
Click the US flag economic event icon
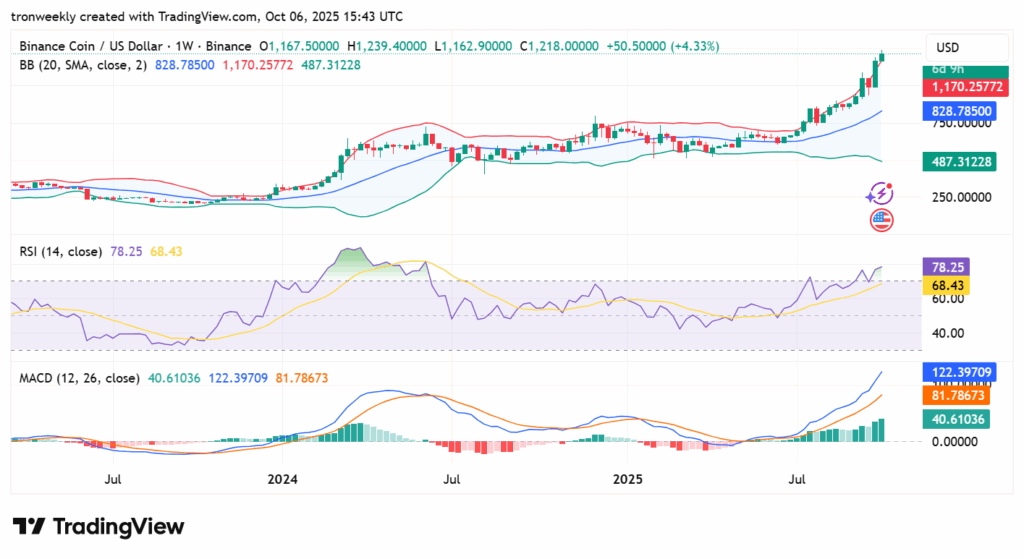(881, 220)
